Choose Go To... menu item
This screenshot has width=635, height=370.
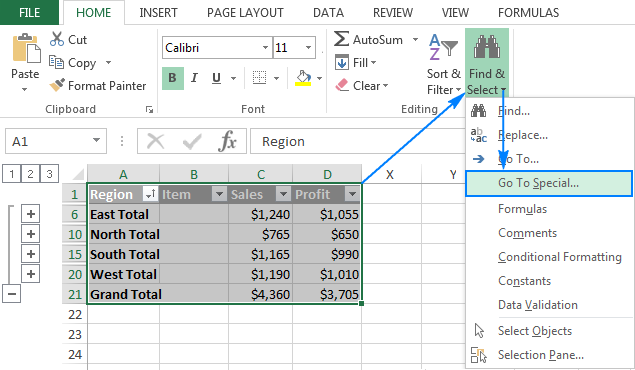[x=549, y=159]
